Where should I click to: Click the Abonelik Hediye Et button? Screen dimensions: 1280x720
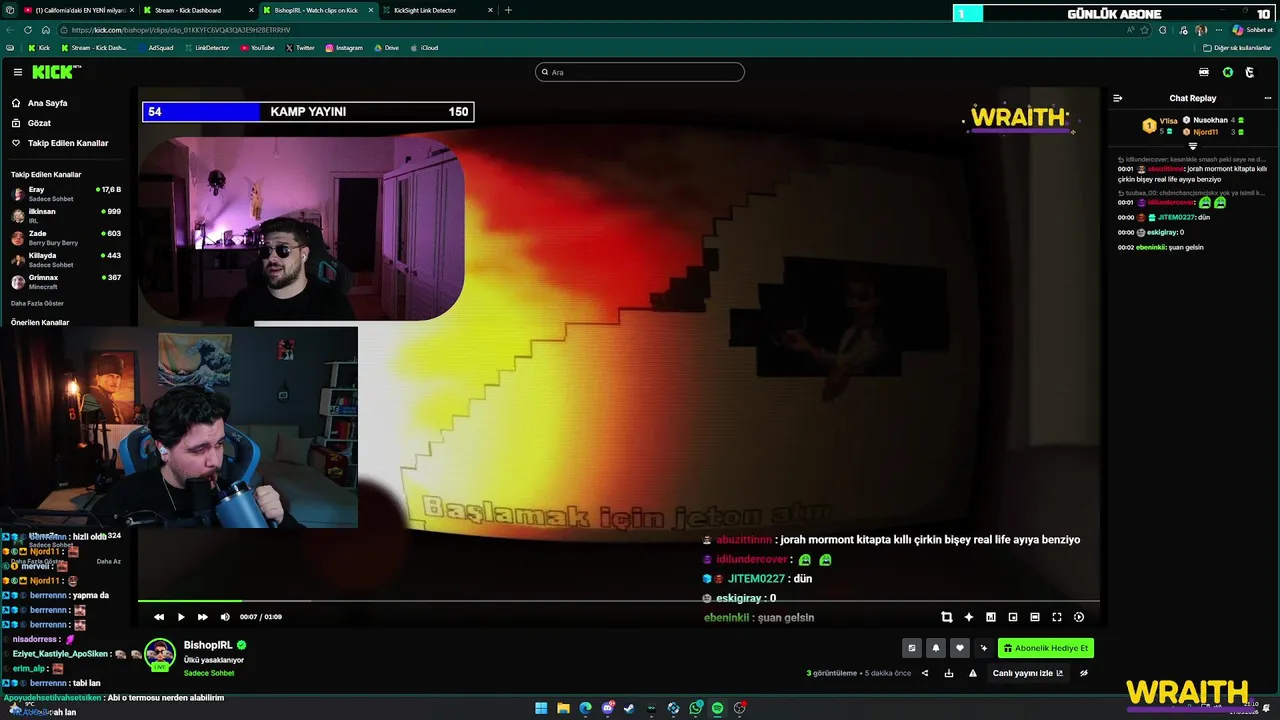1045,648
